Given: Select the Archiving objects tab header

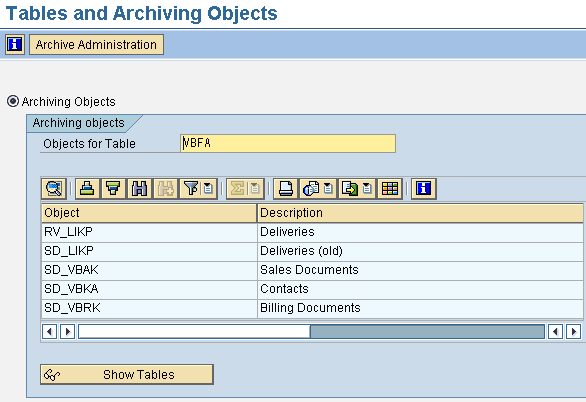Looking at the screenshot, I should [78, 123].
